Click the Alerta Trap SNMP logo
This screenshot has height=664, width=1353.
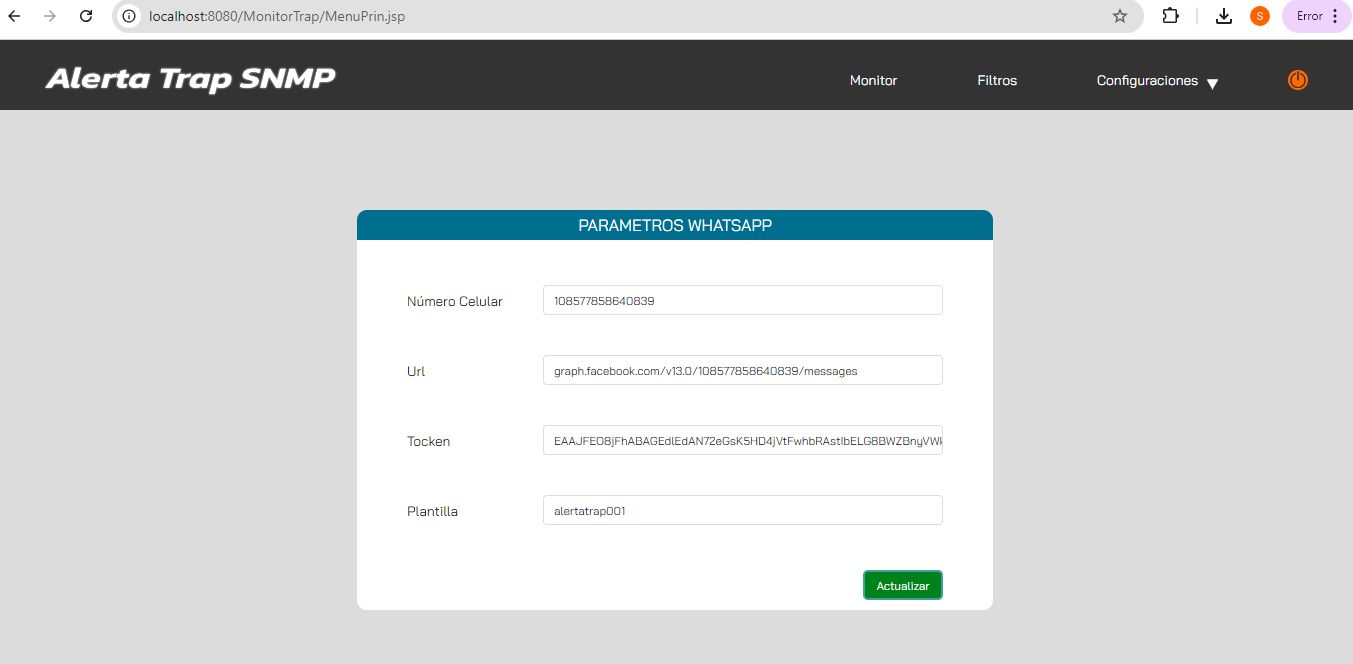tap(190, 78)
